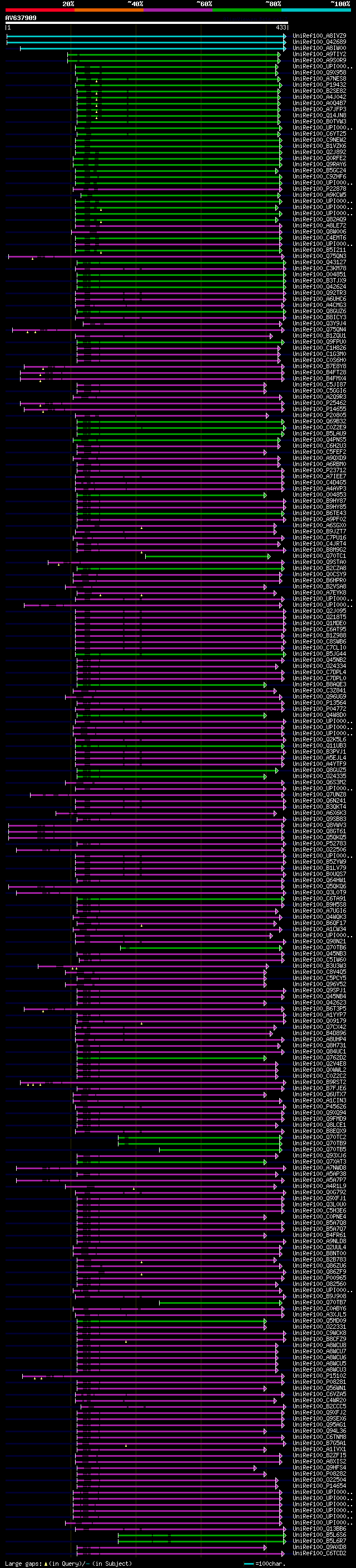Open hit UniRef100_Q9X958
The height and width of the screenshot is (1568, 356).
point(319,72)
